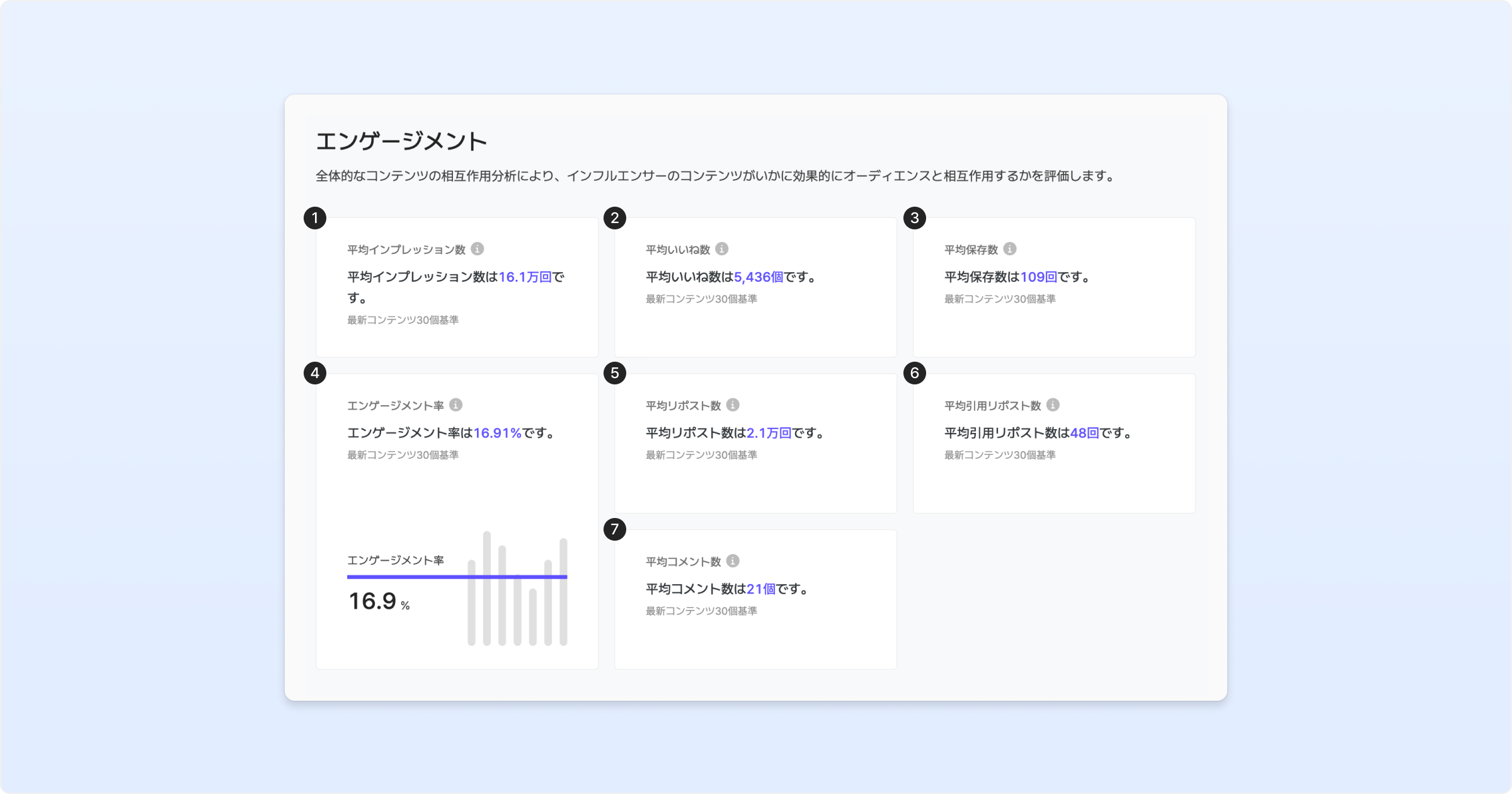
Task: Show info for 平均引用リポスト数
Action: pos(1053,405)
